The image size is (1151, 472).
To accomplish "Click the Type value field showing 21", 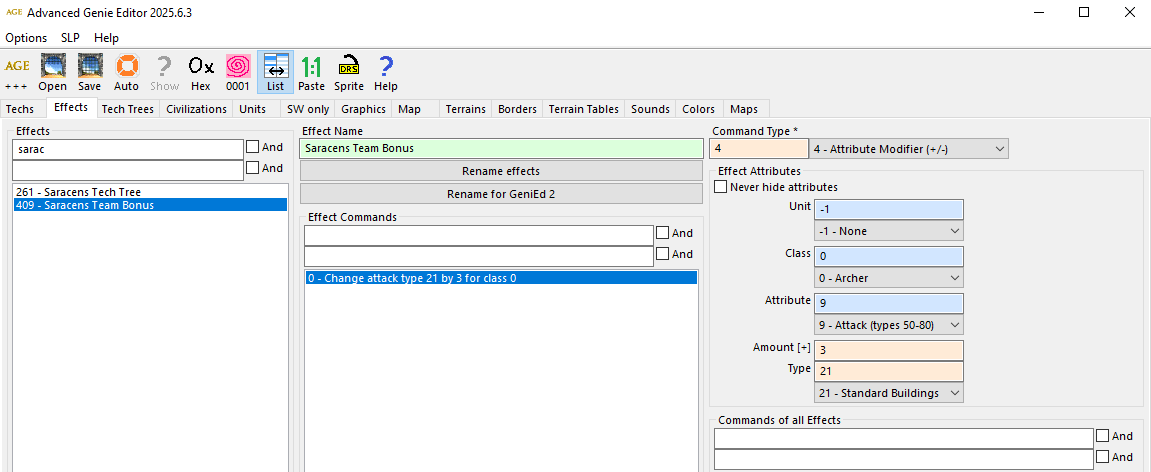I will [889, 371].
